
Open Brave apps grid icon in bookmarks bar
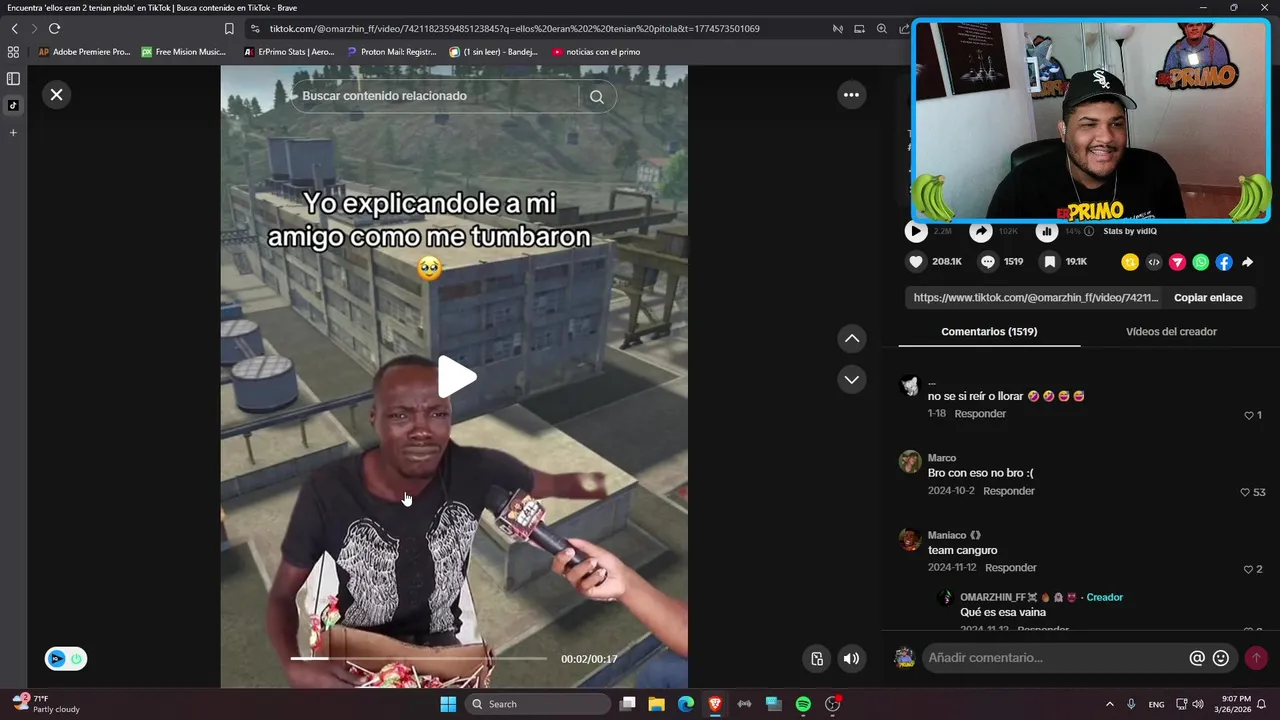pos(13,52)
